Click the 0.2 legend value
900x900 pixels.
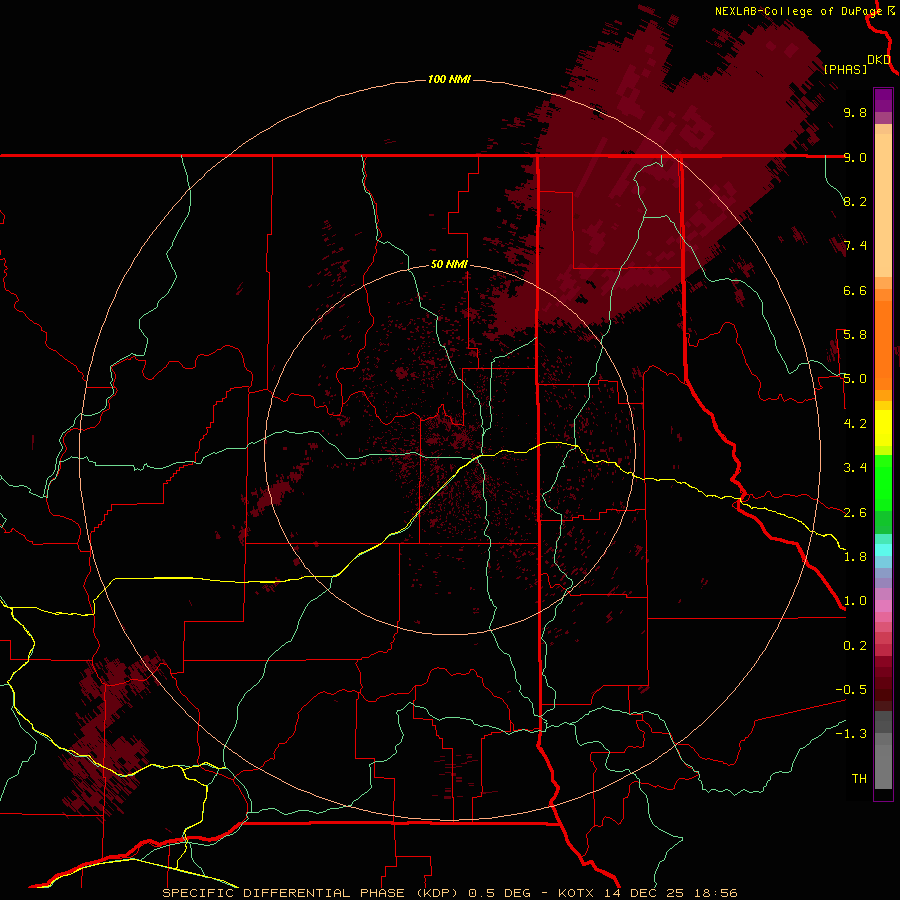pos(855,646)
